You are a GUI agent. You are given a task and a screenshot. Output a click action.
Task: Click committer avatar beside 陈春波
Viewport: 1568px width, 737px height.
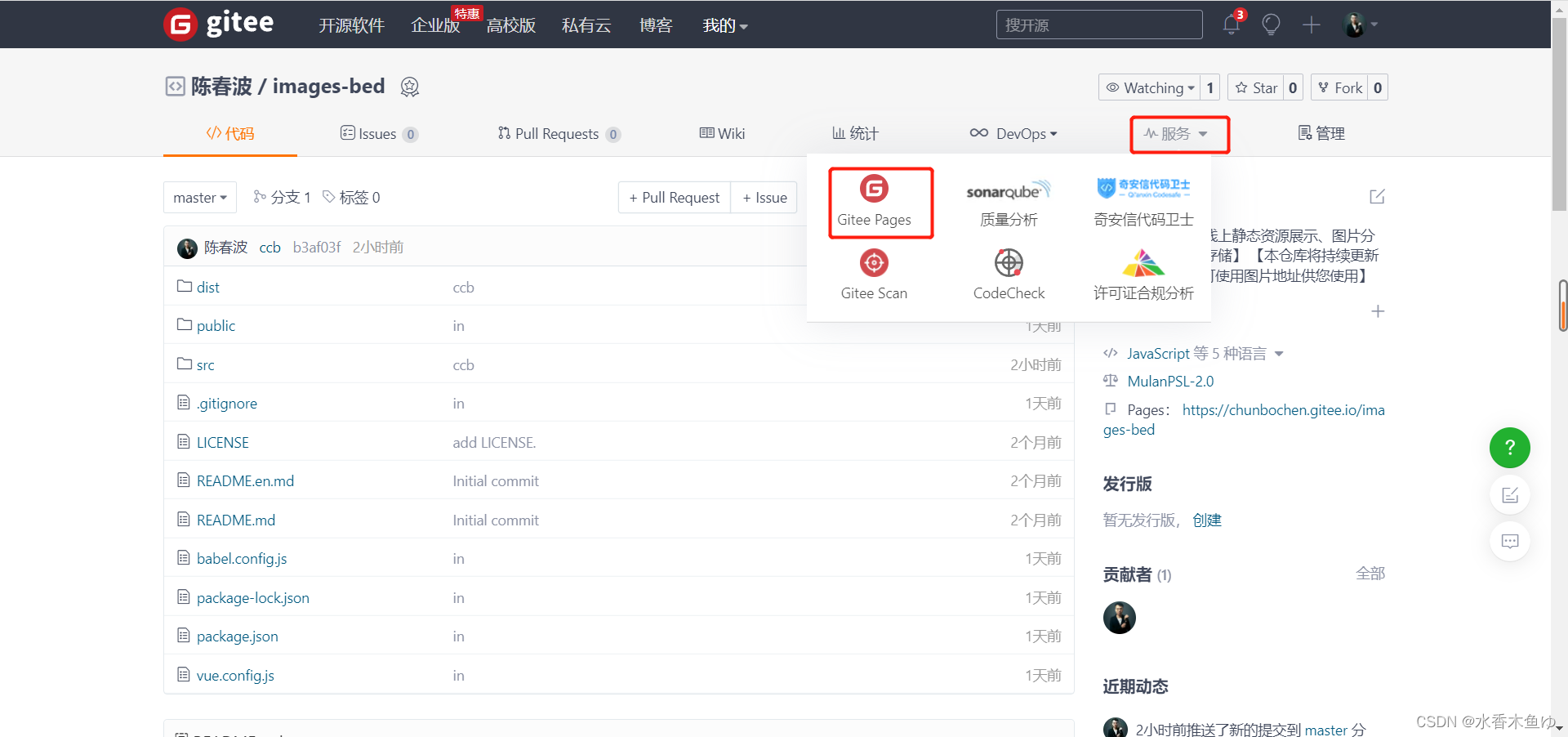click(187, 248)
